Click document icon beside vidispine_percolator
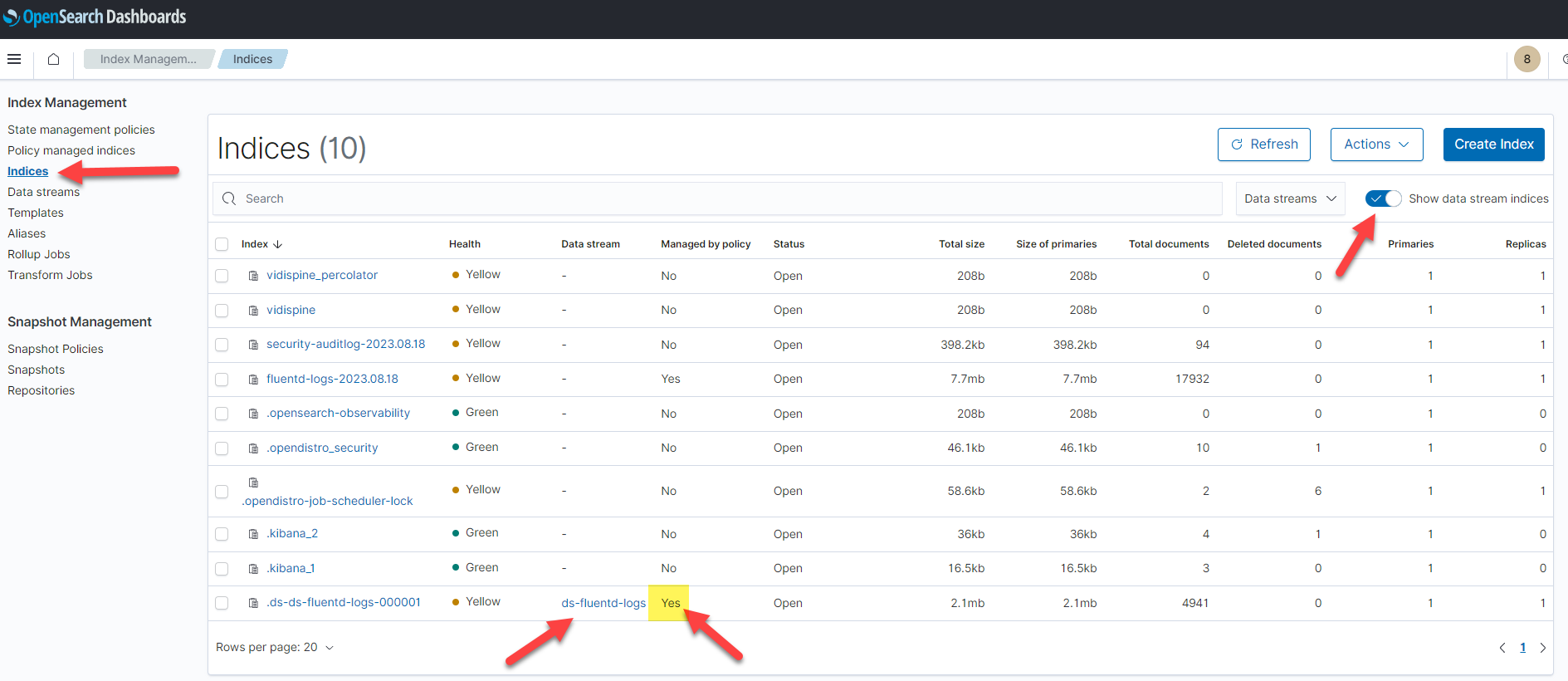 coord(254,276)
